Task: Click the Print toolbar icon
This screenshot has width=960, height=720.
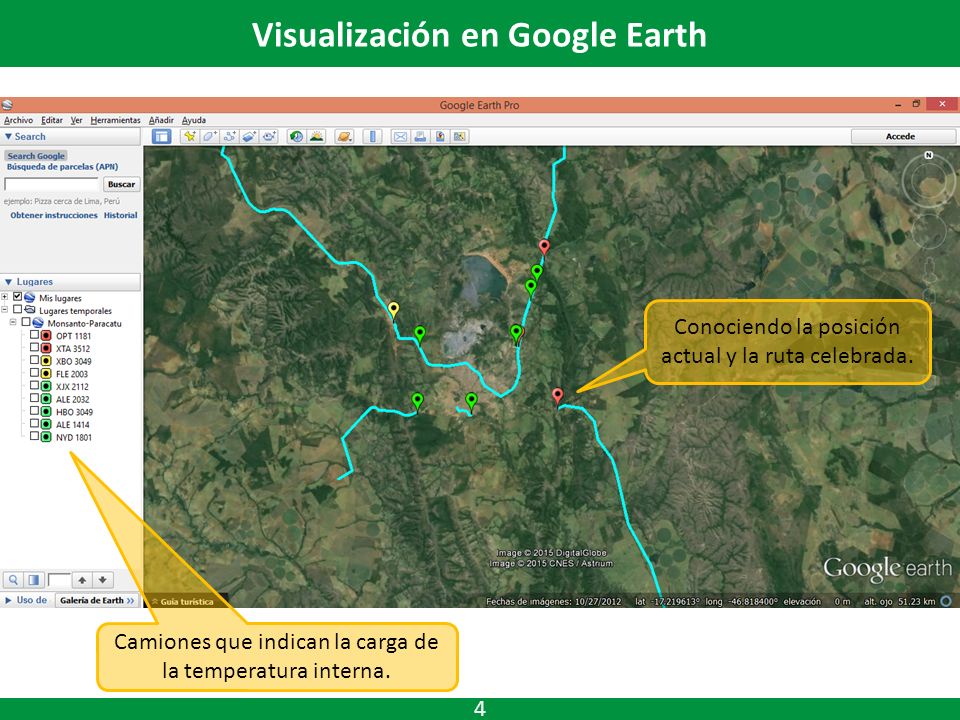Action: [x=420, y=137]
